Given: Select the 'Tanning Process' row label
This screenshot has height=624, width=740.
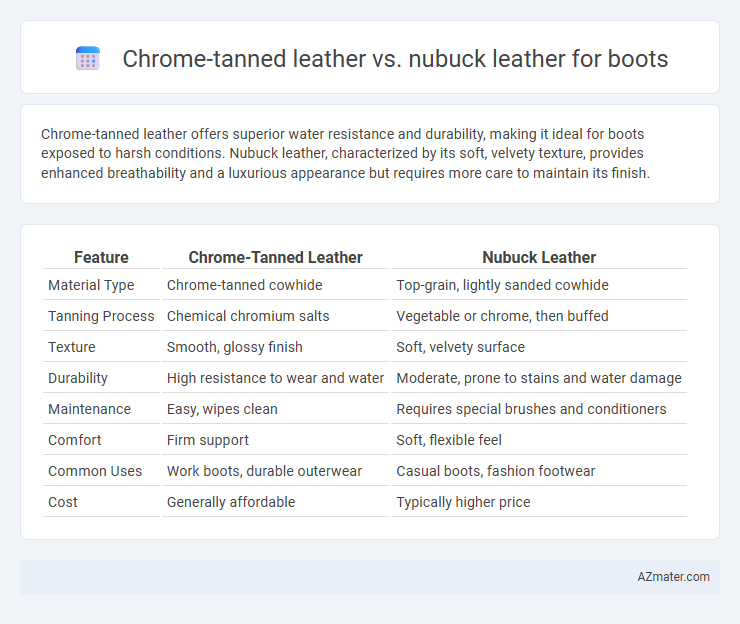Looking at the screenshot, I should pos(101,316).
